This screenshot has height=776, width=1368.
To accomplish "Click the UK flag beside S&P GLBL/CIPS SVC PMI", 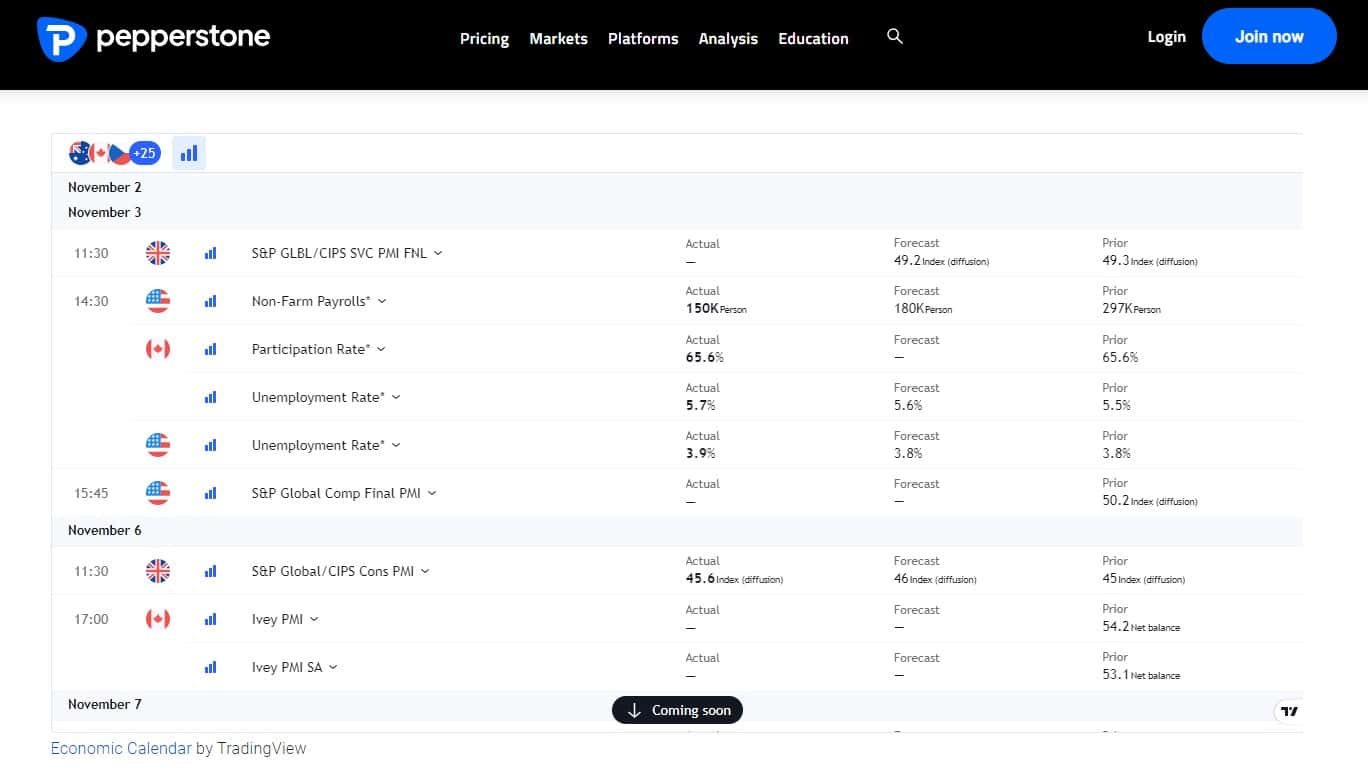I will tap(158, 253).
